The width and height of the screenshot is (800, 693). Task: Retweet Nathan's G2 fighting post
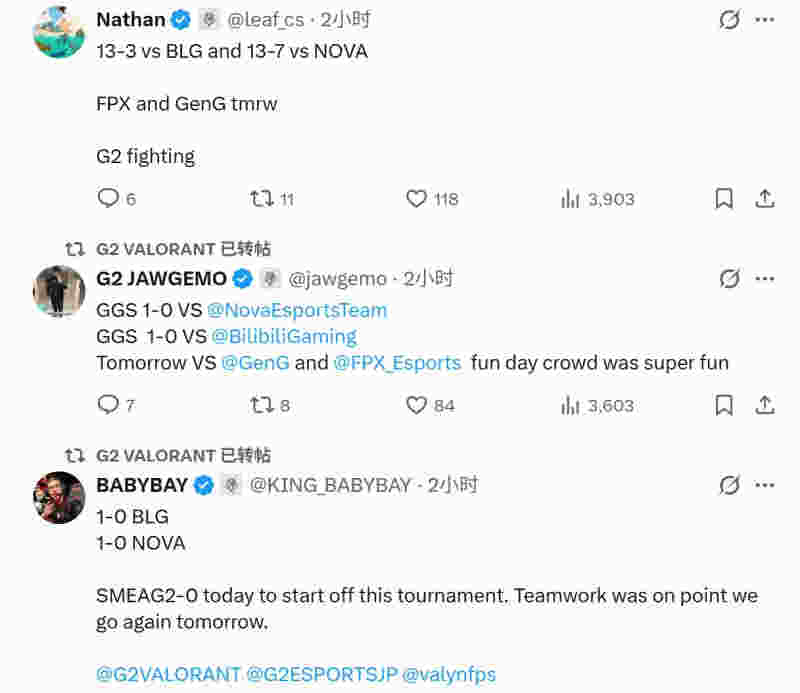pos(263,199)
